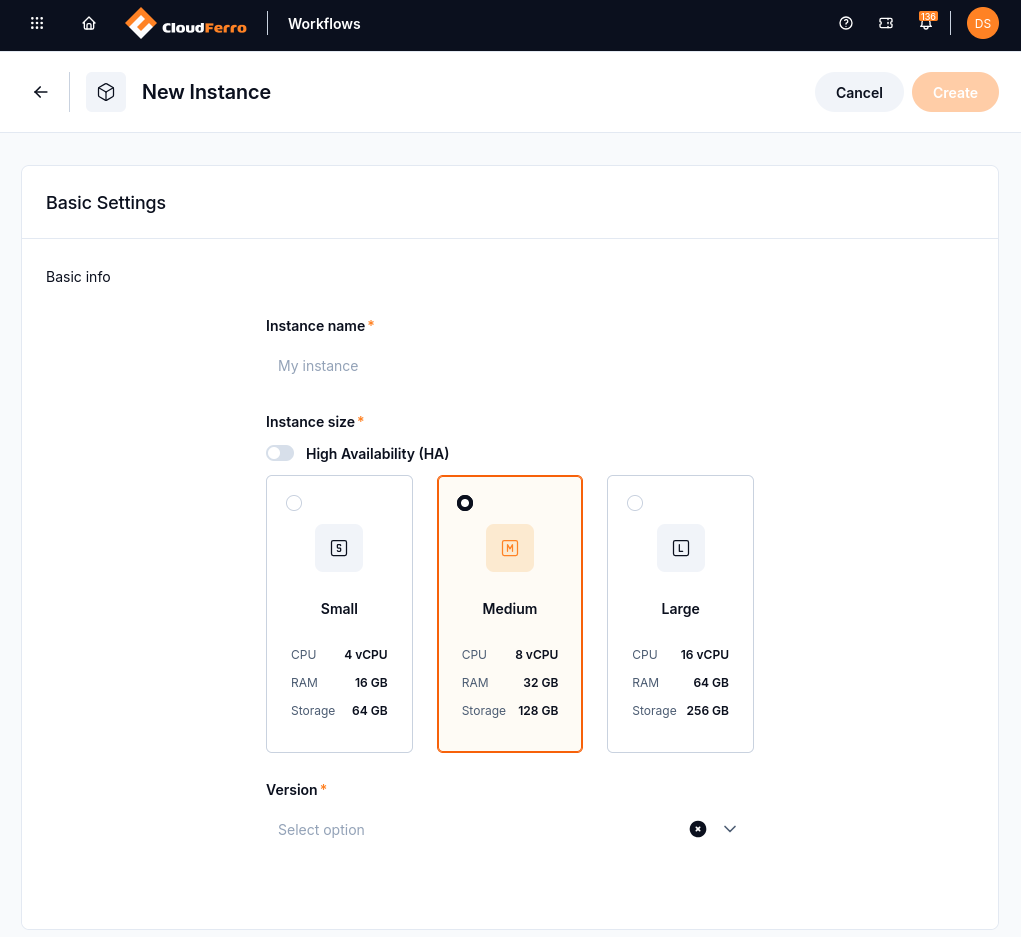Click the 128 GB storage value

click(538, 710)
